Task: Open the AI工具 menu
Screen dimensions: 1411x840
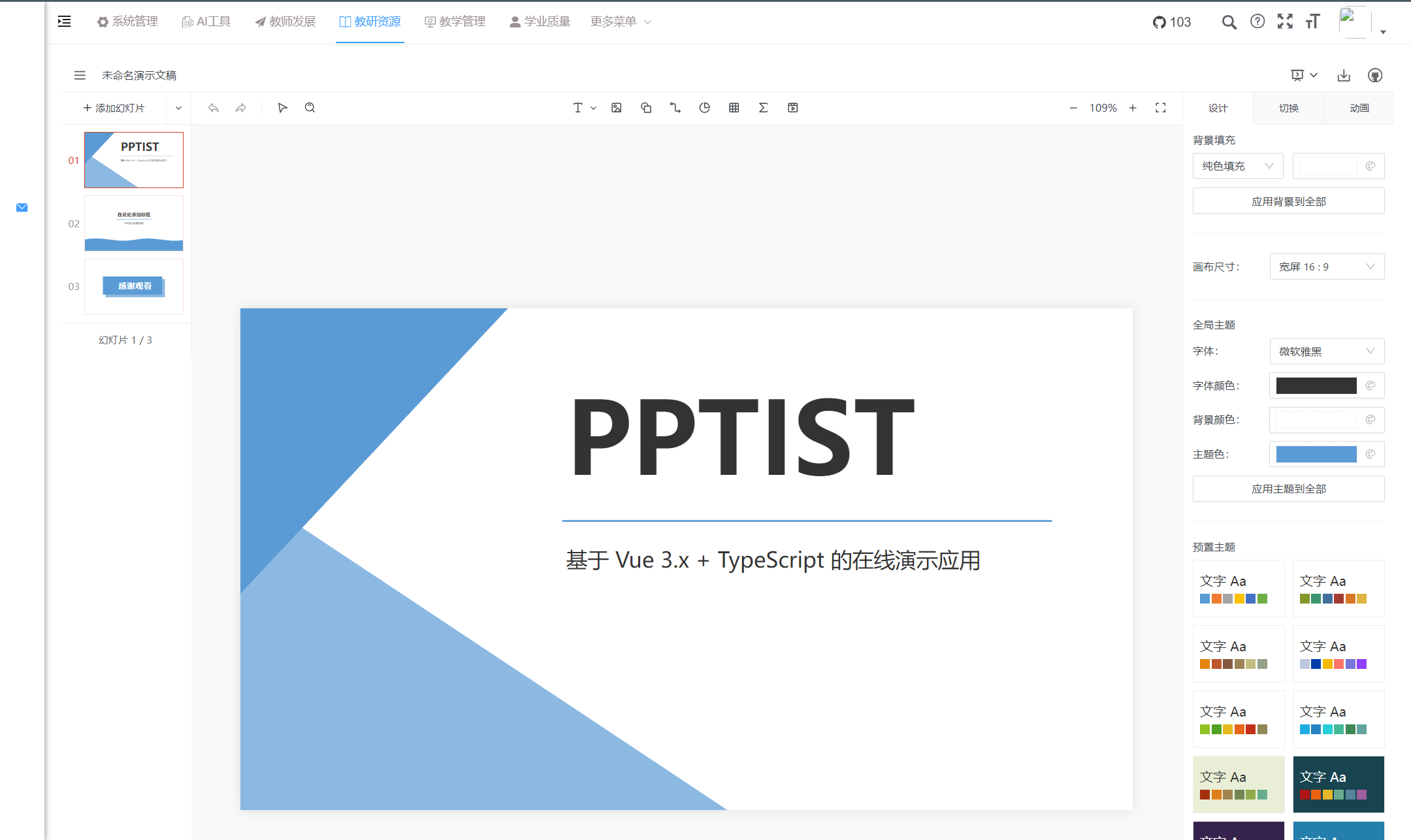Action: coord(206,22)
